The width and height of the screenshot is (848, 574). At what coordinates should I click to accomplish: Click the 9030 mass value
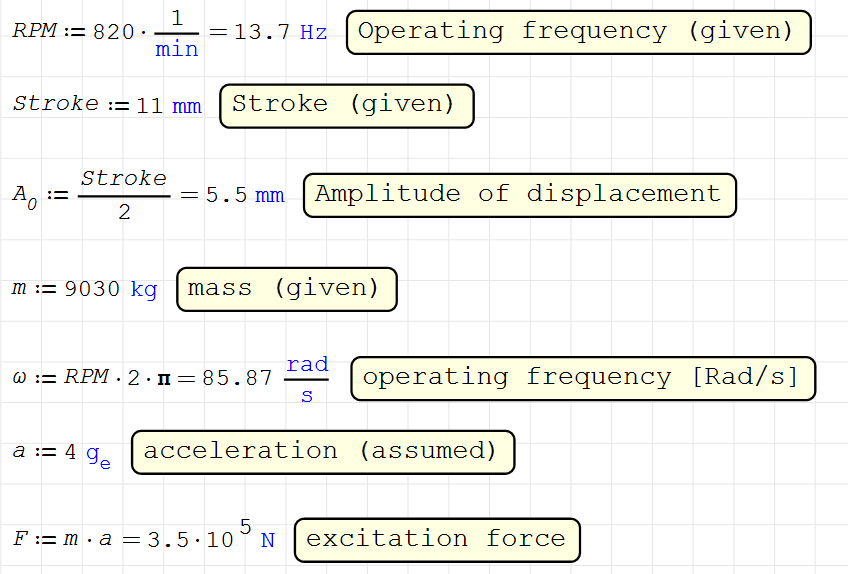coord(92,290)
